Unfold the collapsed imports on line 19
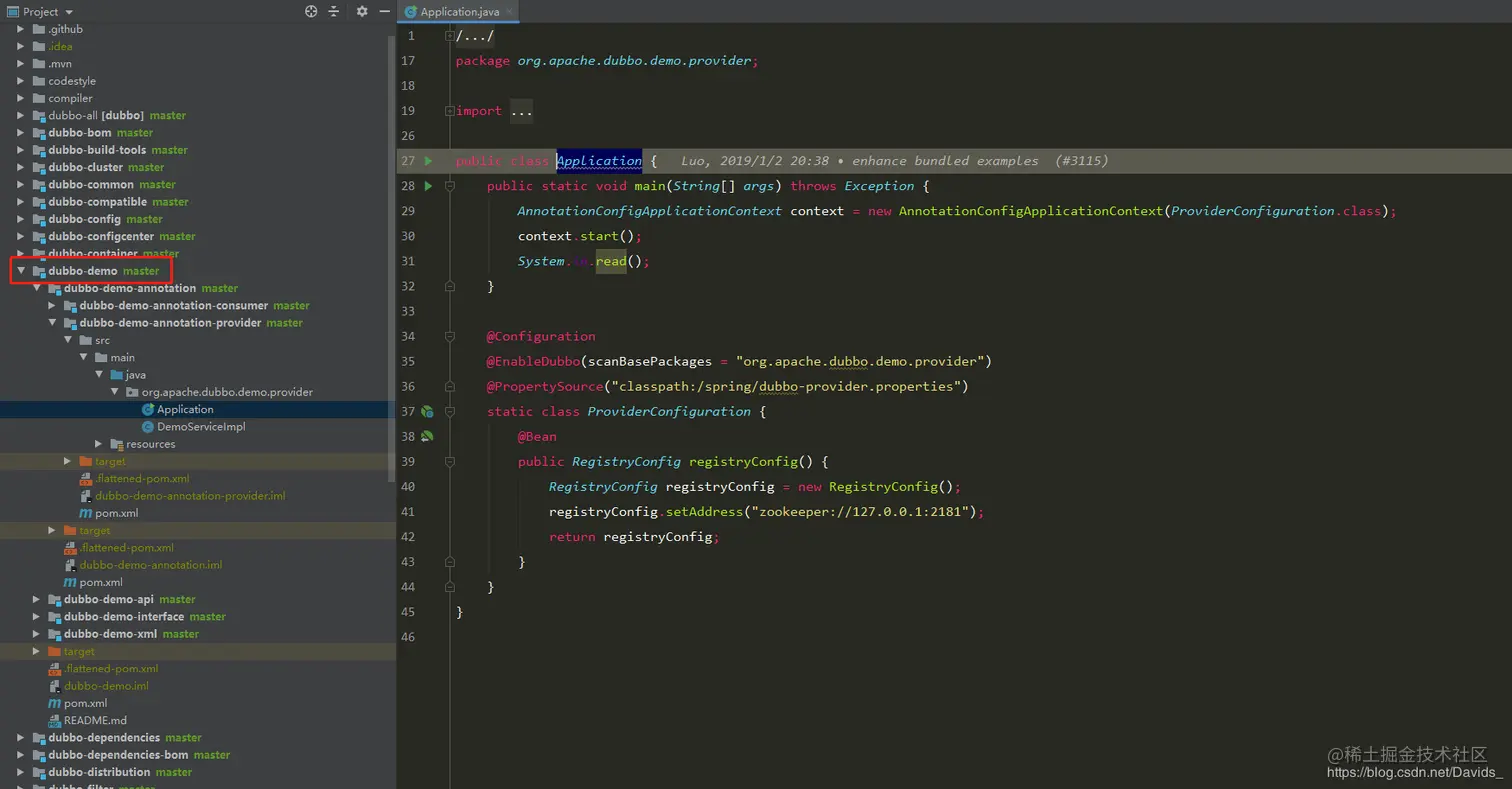1512x789 pixels. 450,111
